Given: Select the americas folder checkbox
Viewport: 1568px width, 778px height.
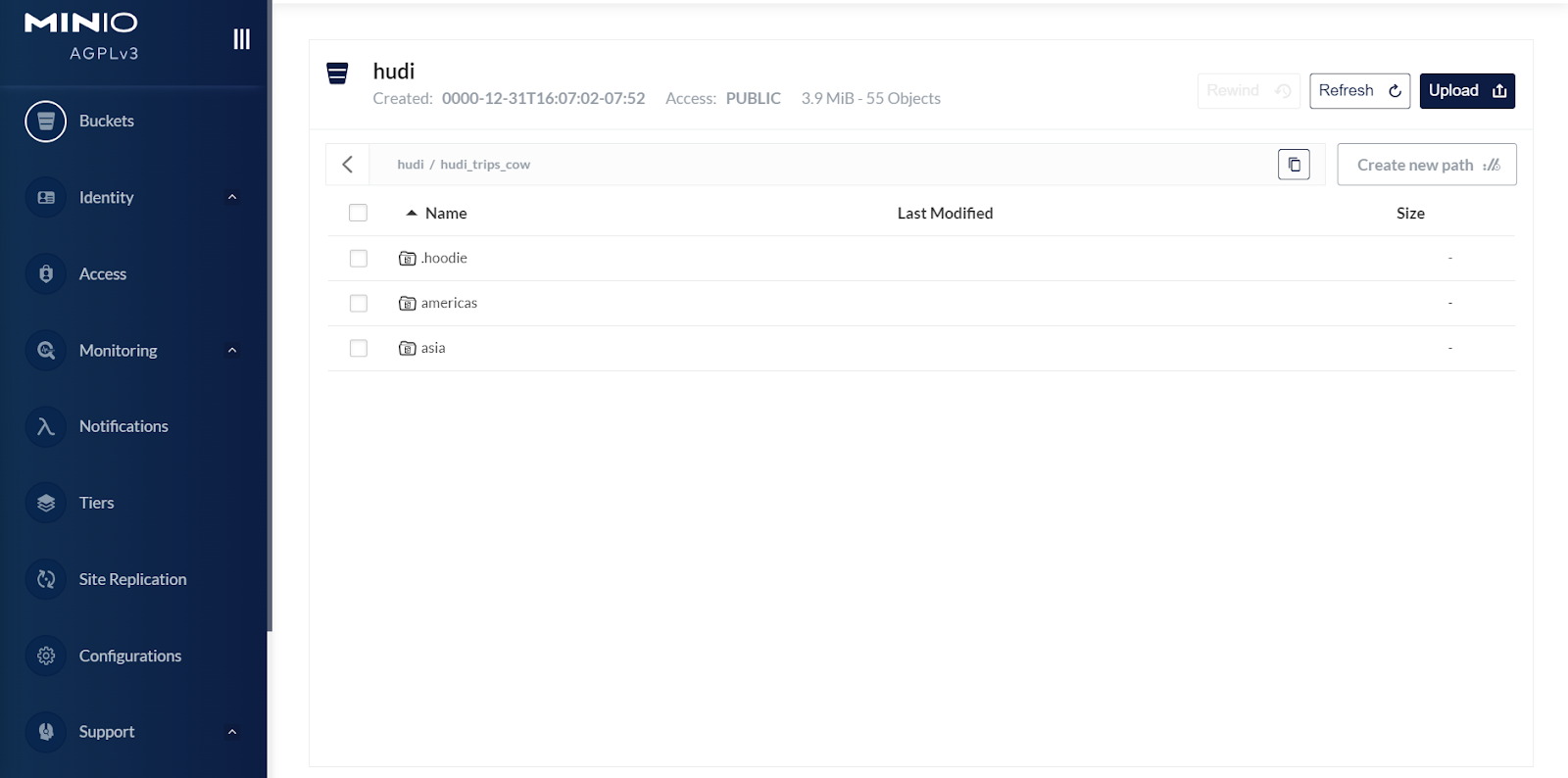Looking at the screenshot, I should pyautogui.click(x=359, y=304).
